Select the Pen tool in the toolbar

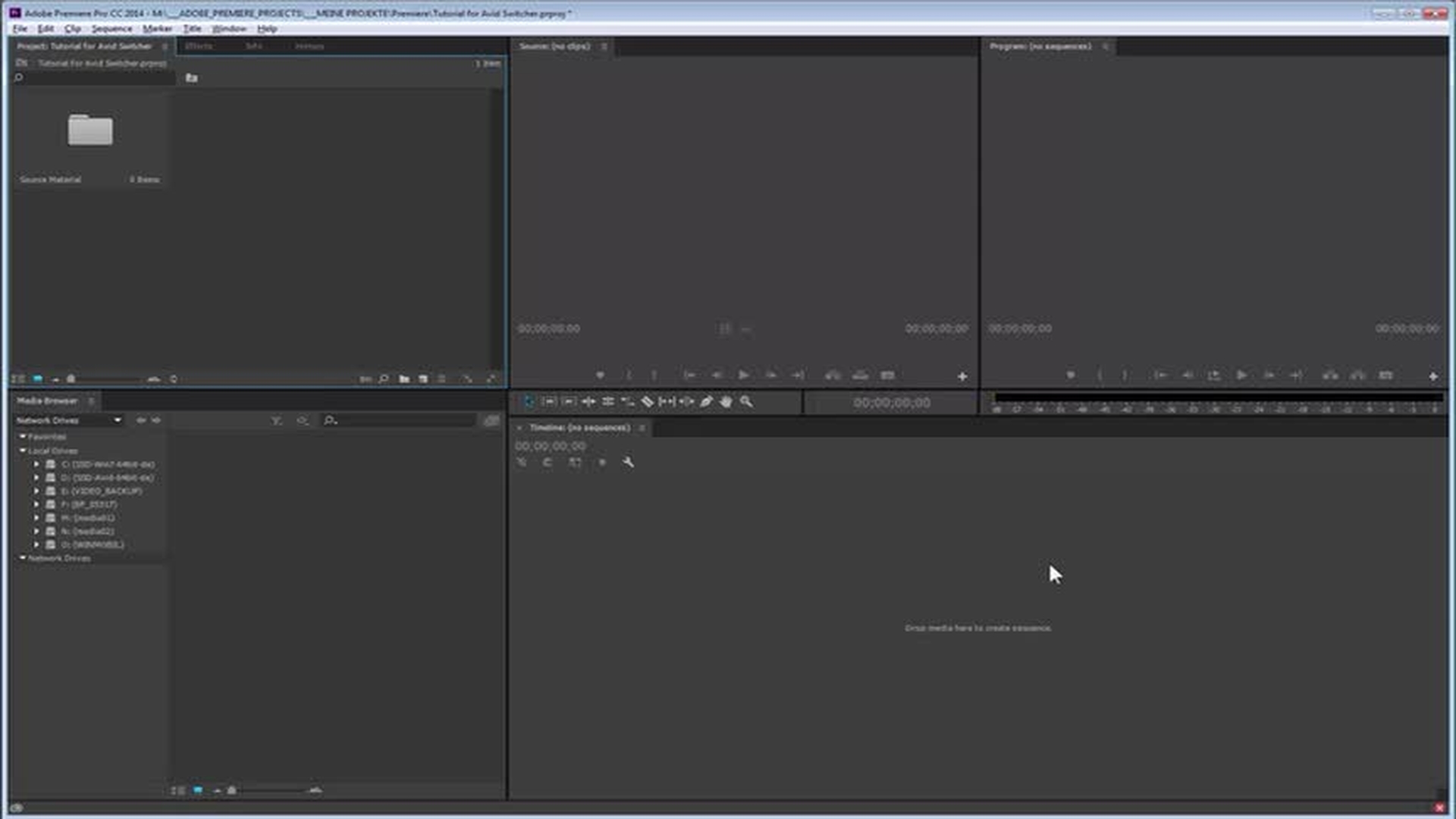pos(706,402)
